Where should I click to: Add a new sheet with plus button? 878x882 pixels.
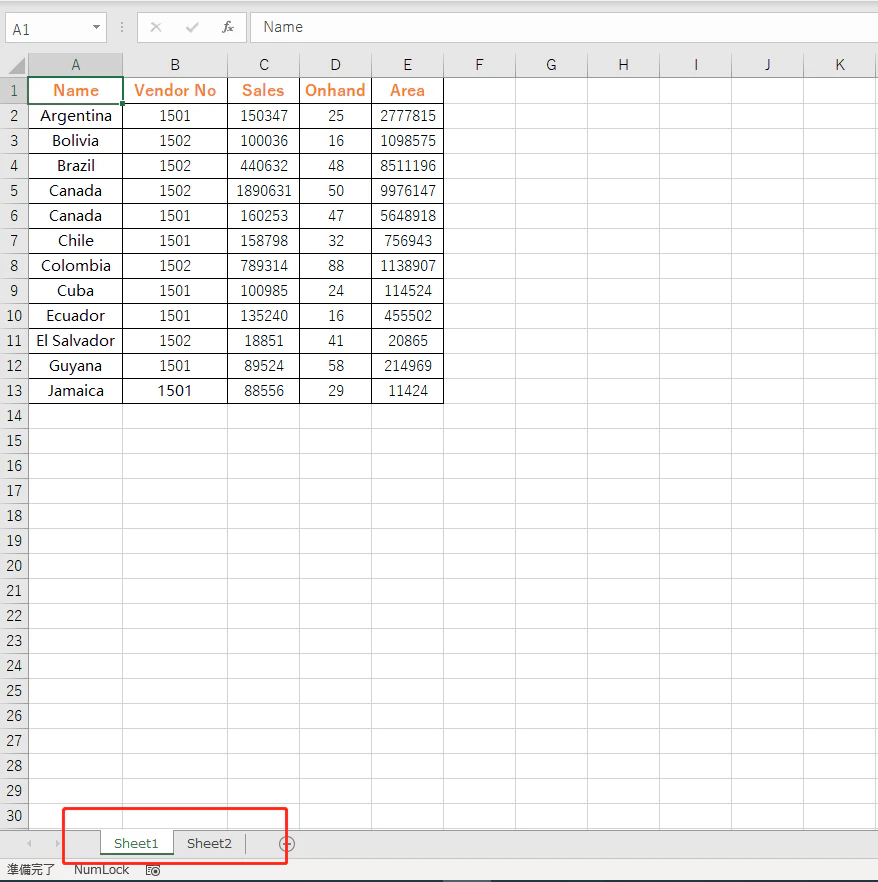point(287,843)
